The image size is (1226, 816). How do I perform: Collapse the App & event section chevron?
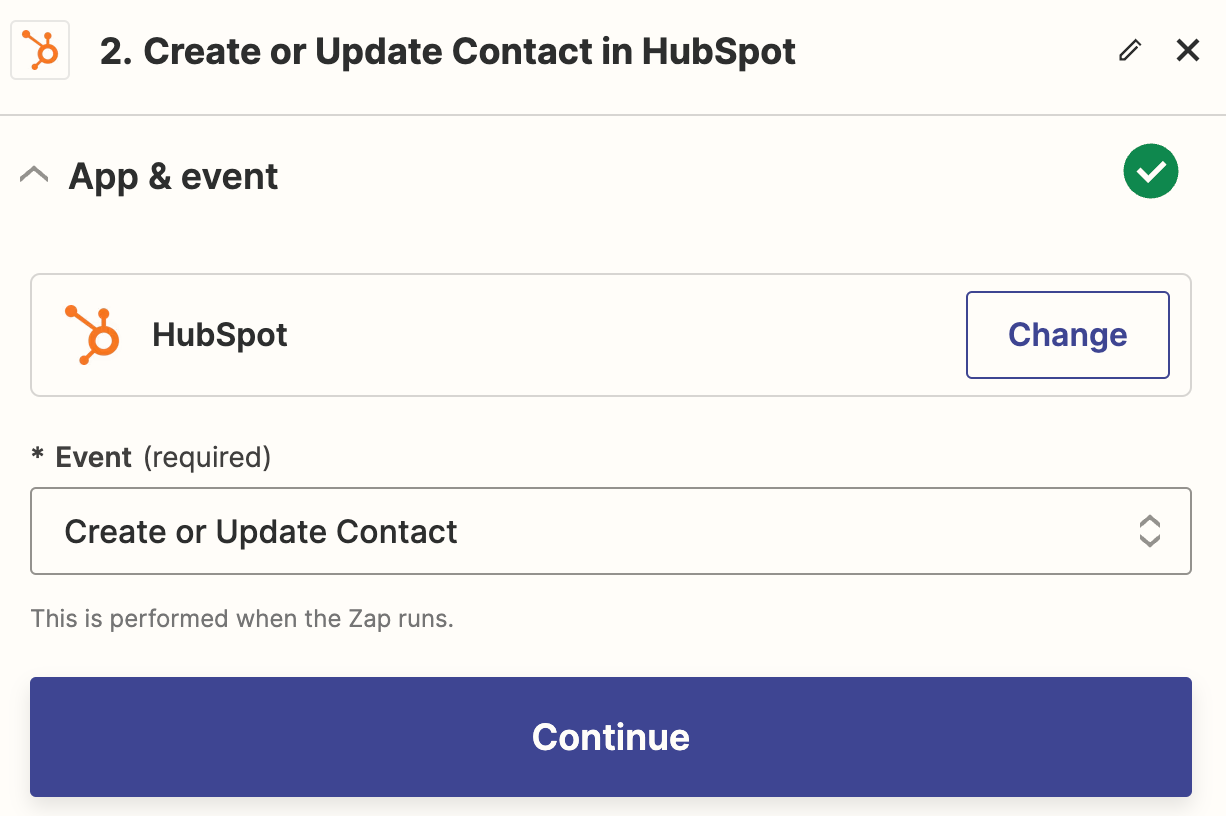pyautogui.click(x=34, y=176)
